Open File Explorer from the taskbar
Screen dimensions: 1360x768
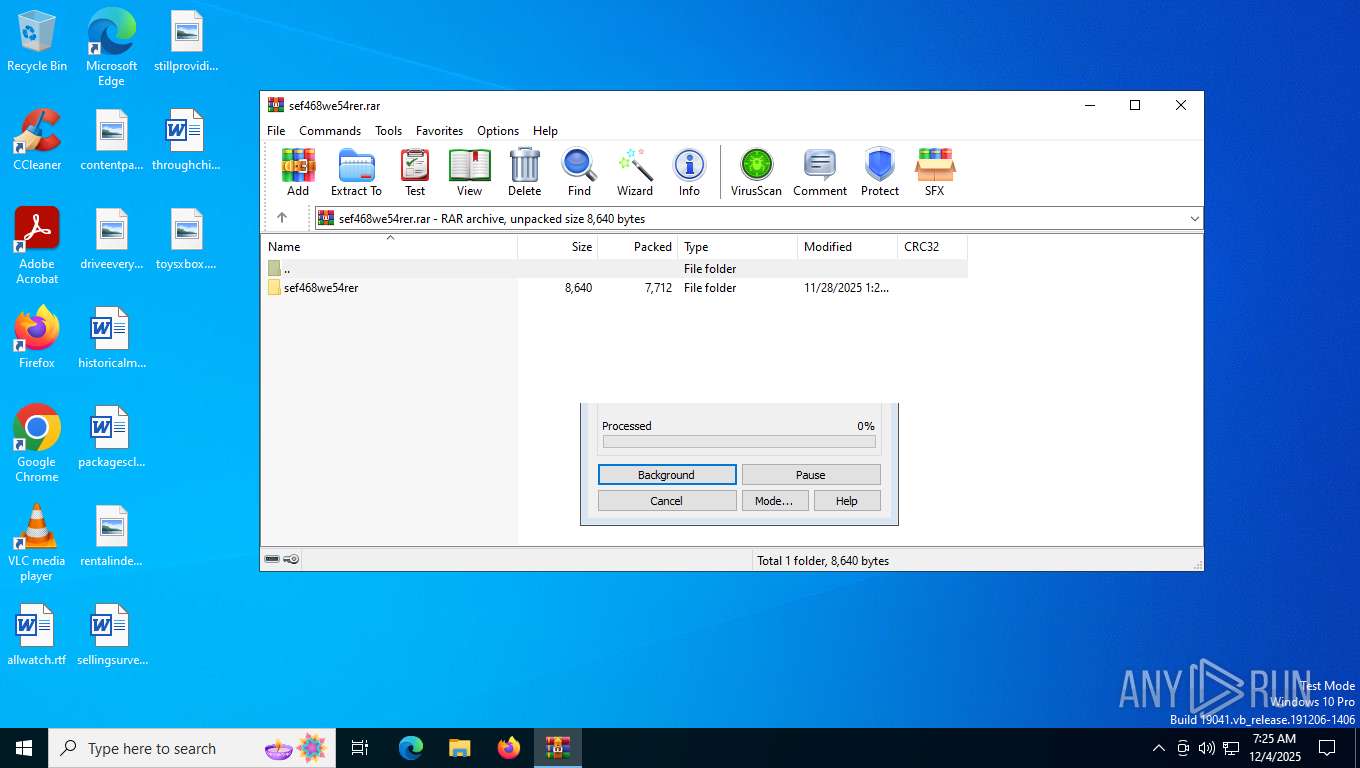[x=460, y=748]
